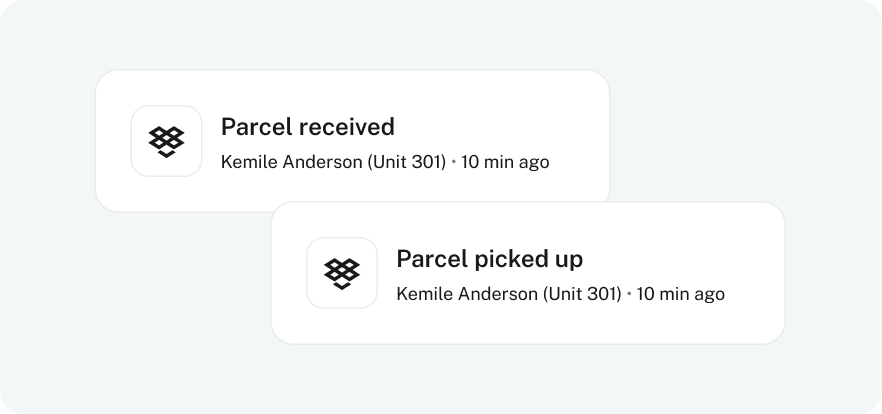Open the Parcel received notification title

click(308, 127)
